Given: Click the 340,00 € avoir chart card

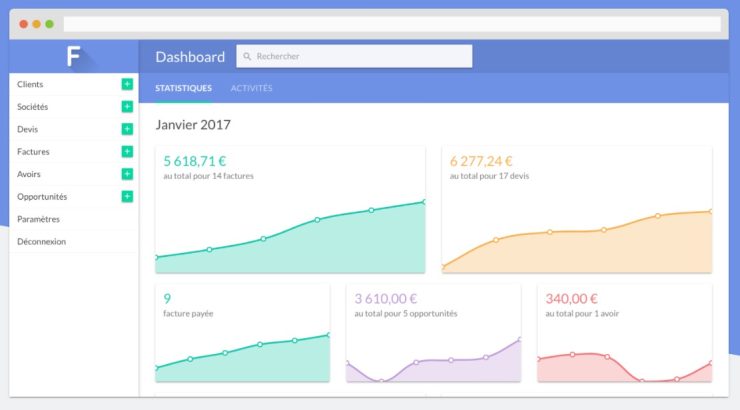Looking at the screenshot, I should (x=625, y=333).
